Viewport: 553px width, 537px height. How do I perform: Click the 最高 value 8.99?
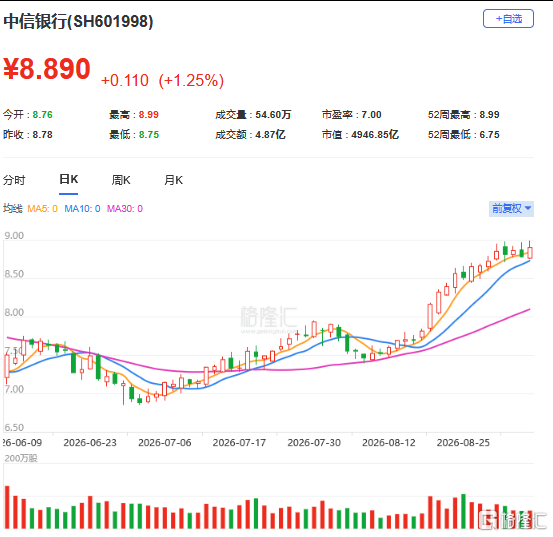[148, 115]
